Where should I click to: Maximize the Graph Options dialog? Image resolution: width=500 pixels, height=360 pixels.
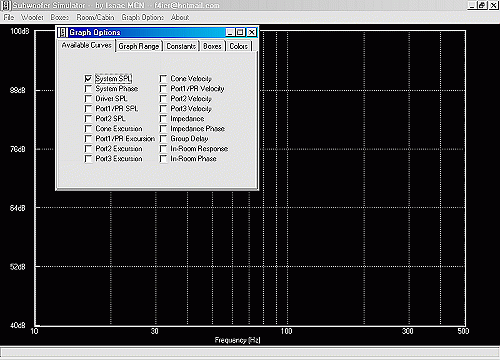pyautogui.click(x=240, y=32)
